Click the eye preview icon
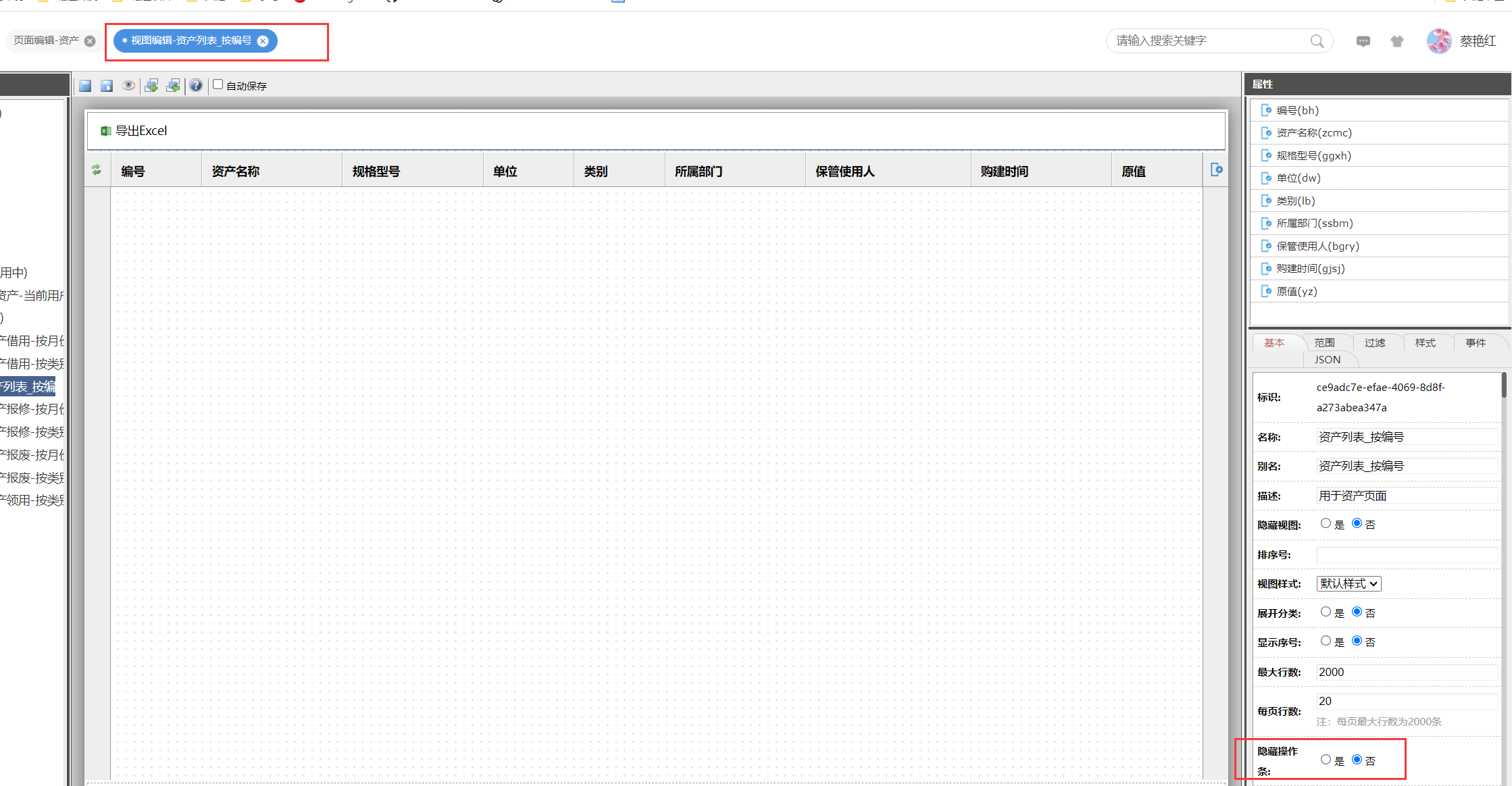This screenshot has height=786, width=1512. pyautogui.click(x=128, y=86)
